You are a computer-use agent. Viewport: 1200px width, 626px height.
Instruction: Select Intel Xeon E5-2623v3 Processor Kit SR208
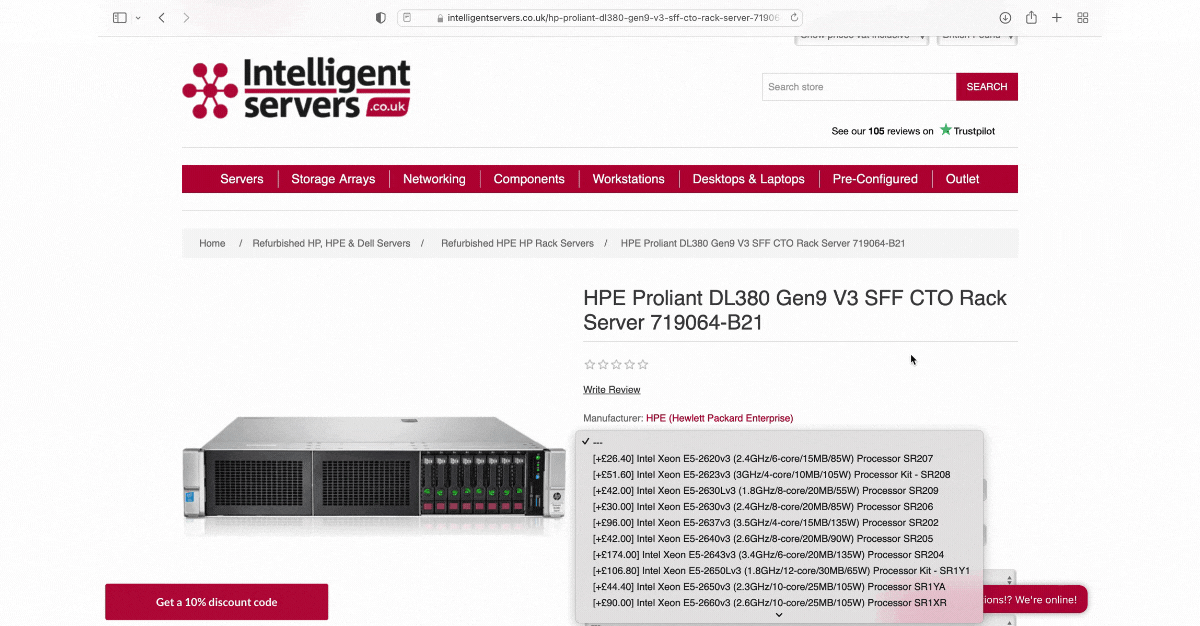pos(779,474)
